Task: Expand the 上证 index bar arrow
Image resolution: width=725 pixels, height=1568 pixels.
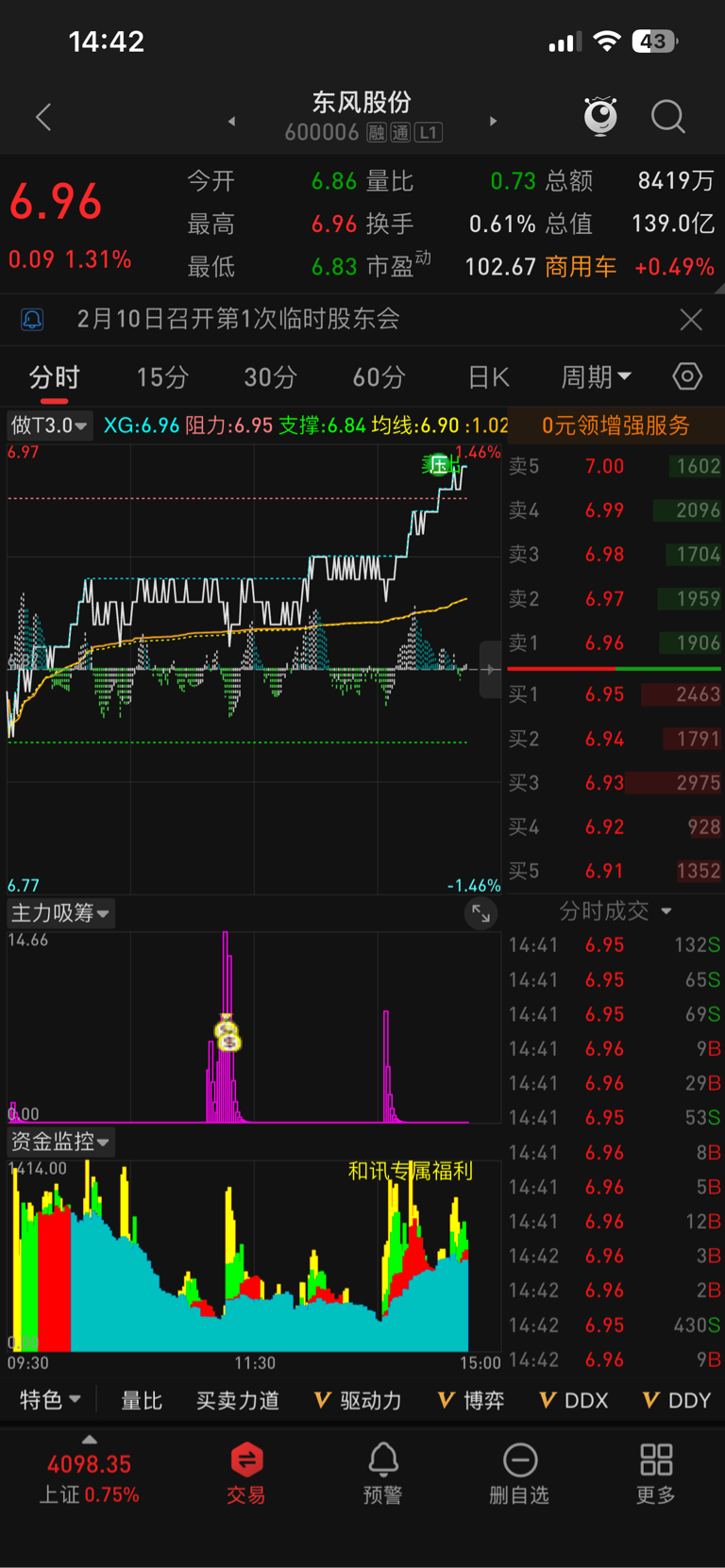Action: (90, 1440)
